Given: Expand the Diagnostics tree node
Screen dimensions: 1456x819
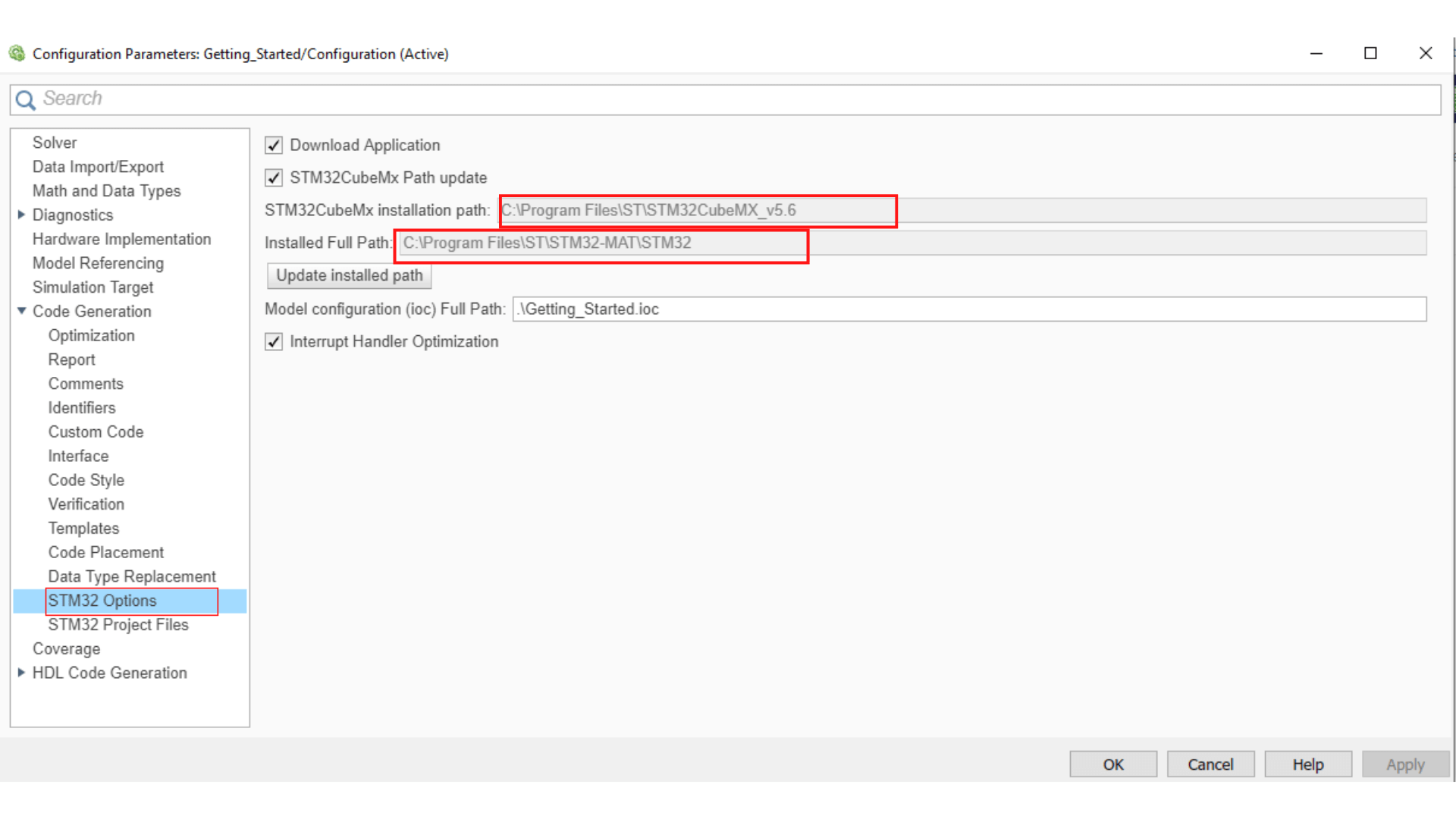Looking at the screenshot, I should (x=21, y=215).
